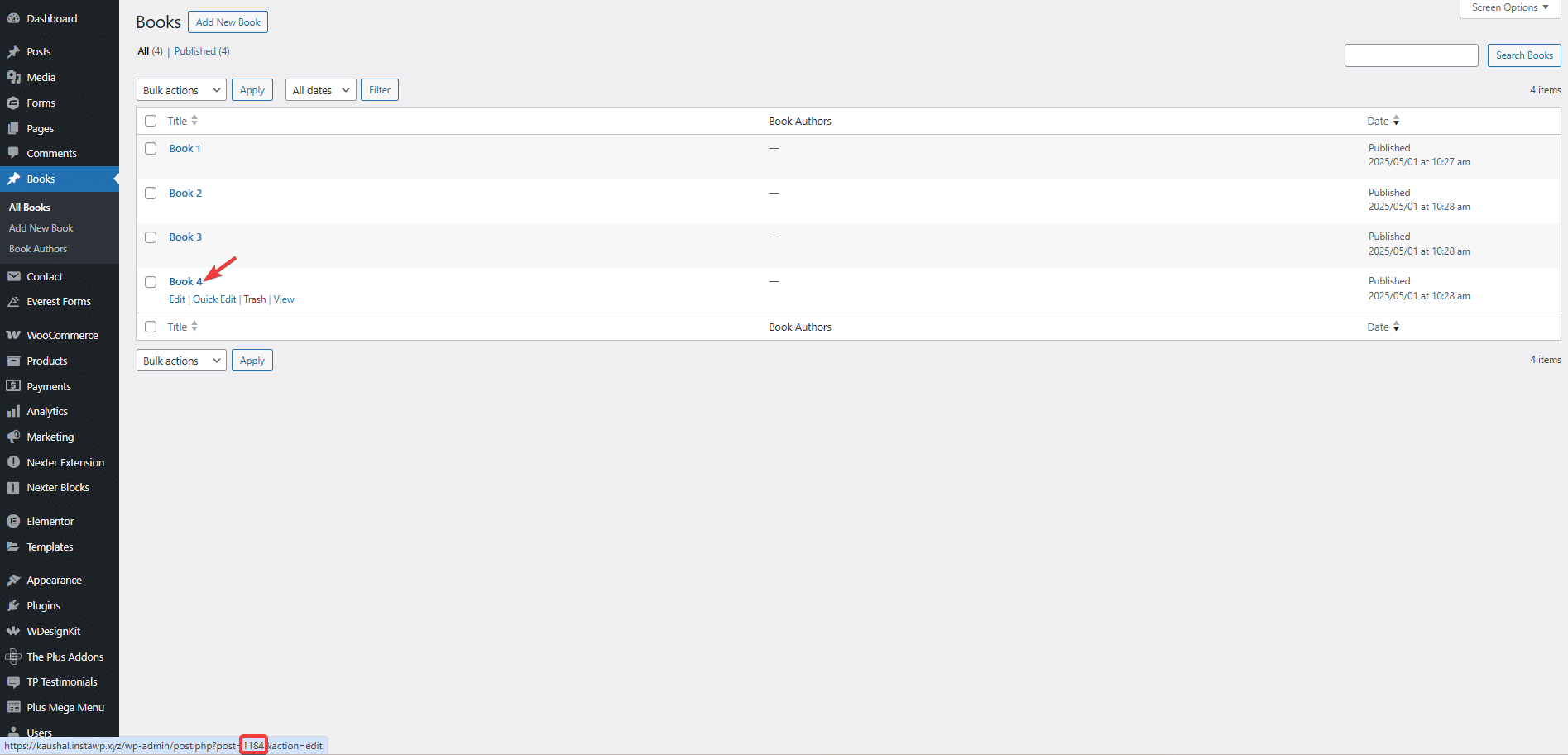Open the Appearance paintbrush icon
The height and width of the screenshot is (755, 1568).
point(14,580)
